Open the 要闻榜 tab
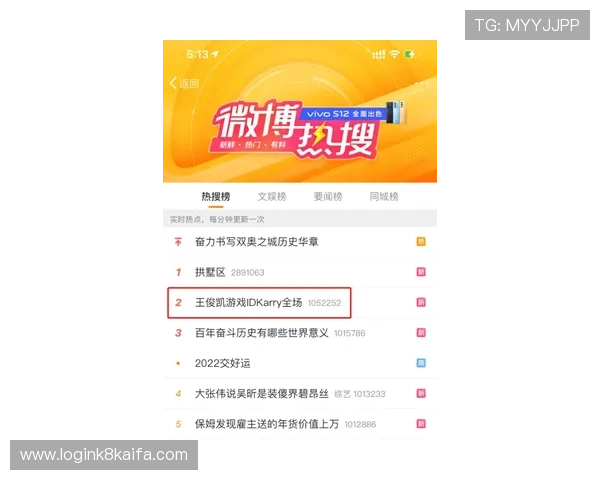This screenshot has height=480, width=600. [x=328, y=197]
